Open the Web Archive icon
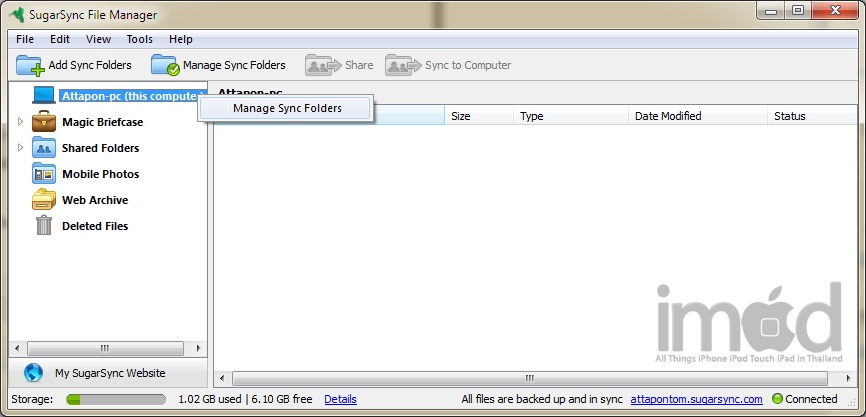 pyautogui.click(x=44, y=200)
